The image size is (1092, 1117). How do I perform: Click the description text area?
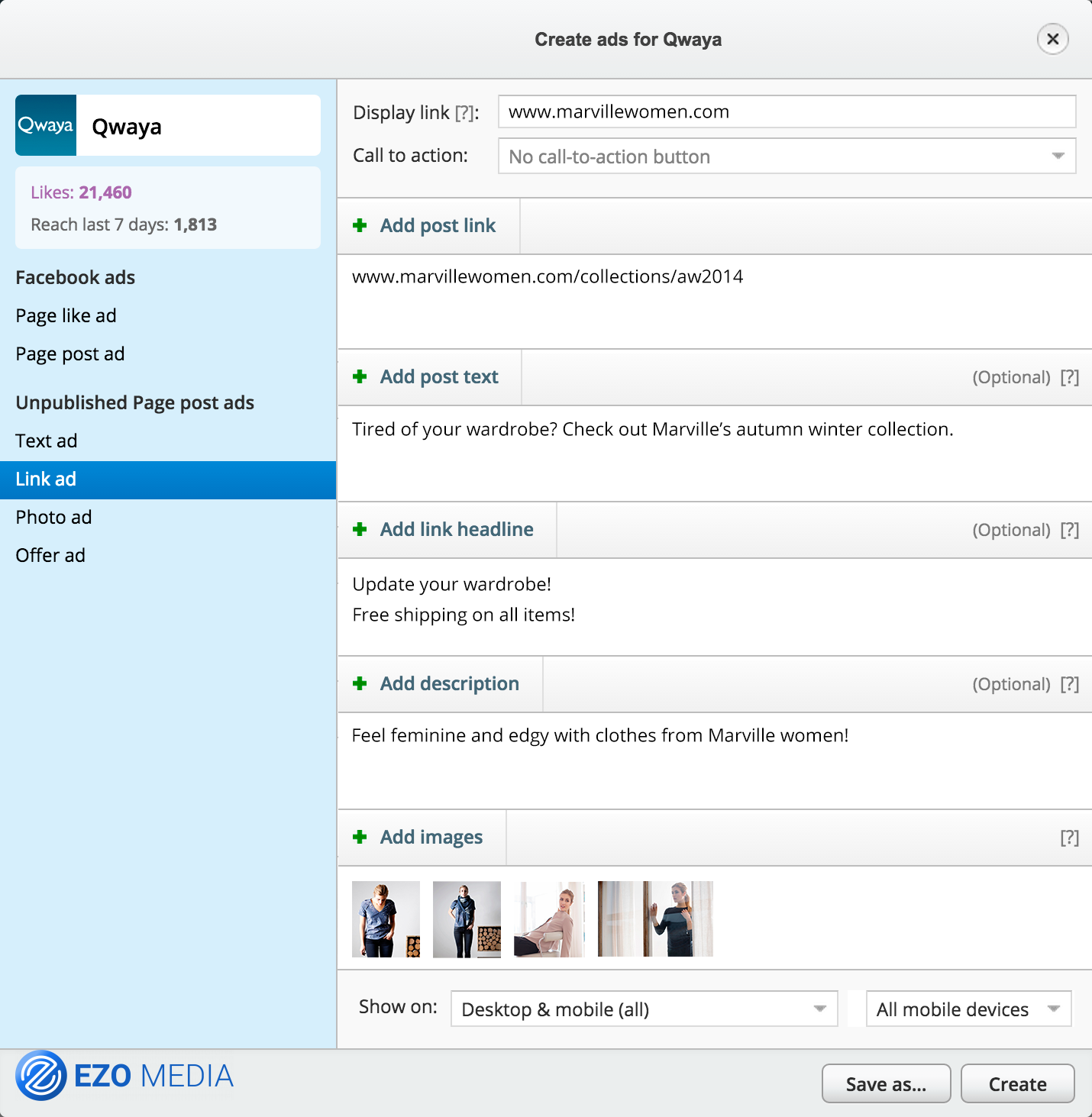pyautogui.click(x=715, y=760)
